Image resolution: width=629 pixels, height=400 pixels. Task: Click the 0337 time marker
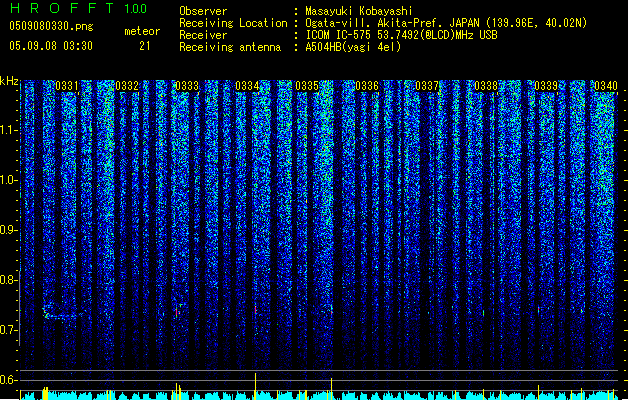click(427, 86)
